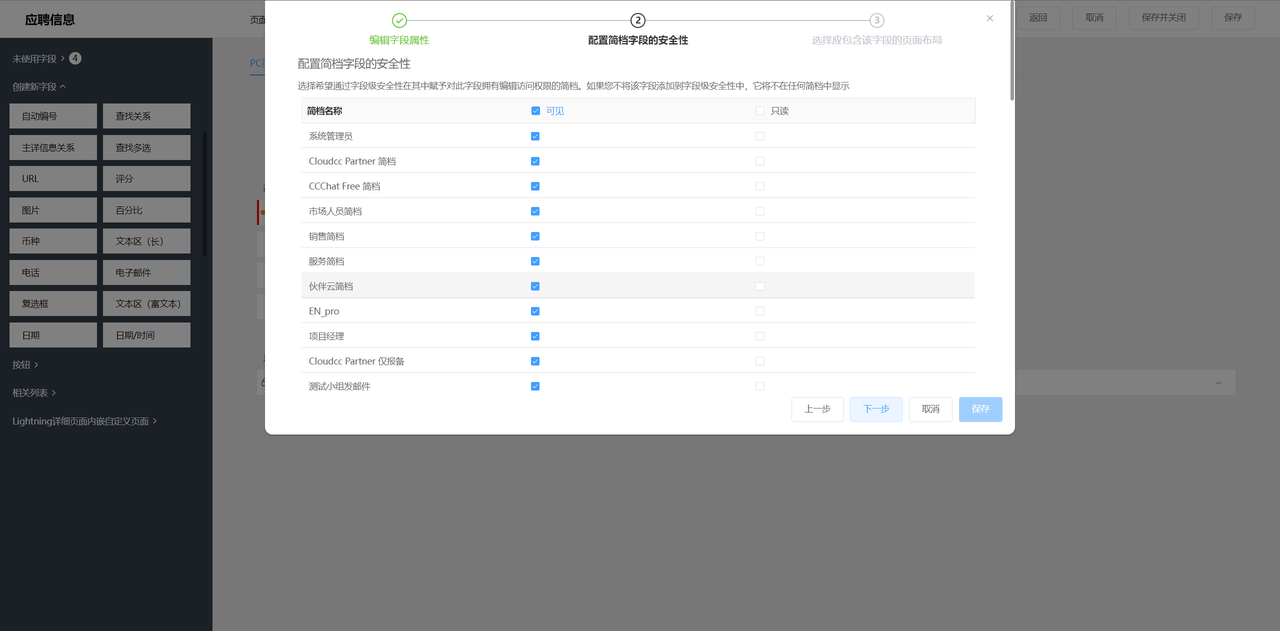Close the field security dialog
This screenshot has height=631, width=1280.
tap(990, 19)
